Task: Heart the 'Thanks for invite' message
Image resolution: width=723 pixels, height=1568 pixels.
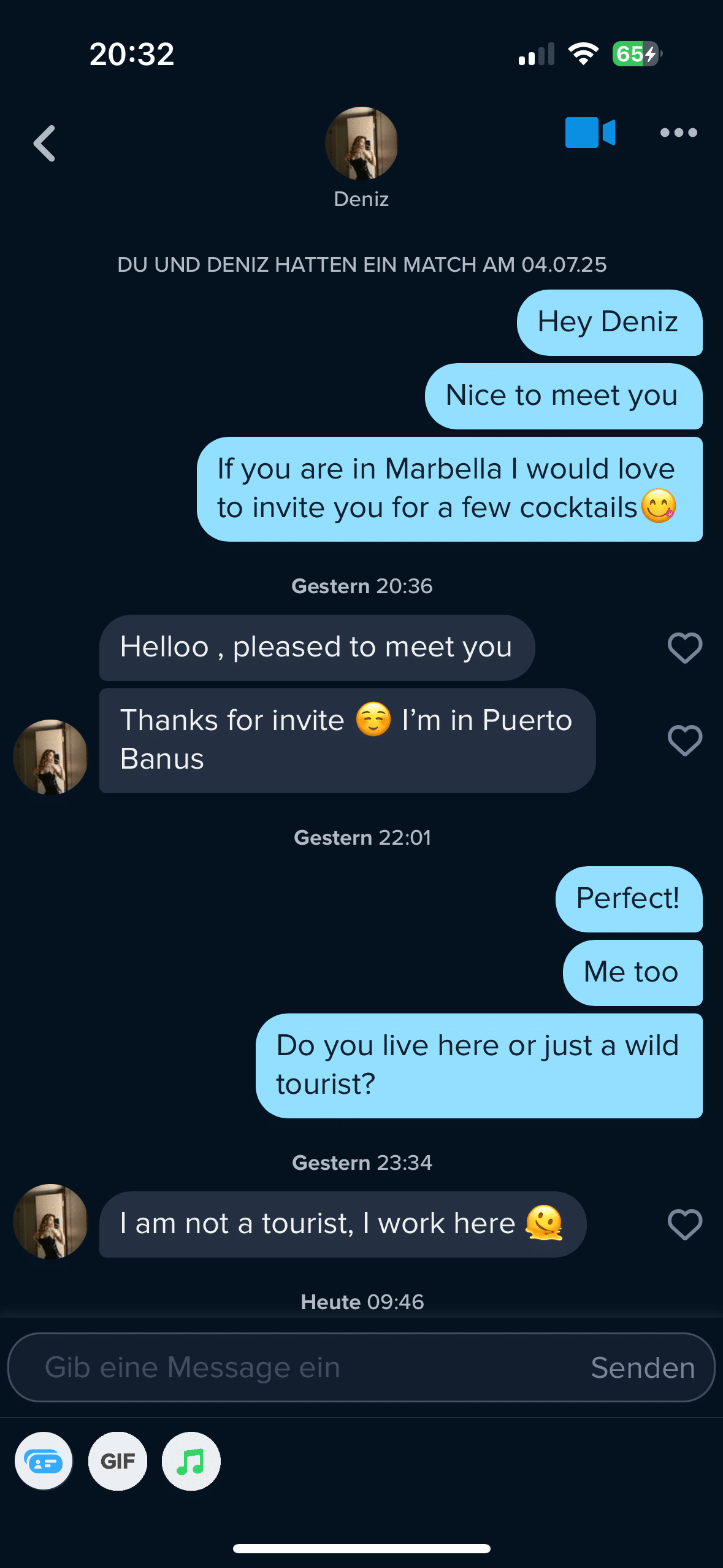Action: pos(684,740)
